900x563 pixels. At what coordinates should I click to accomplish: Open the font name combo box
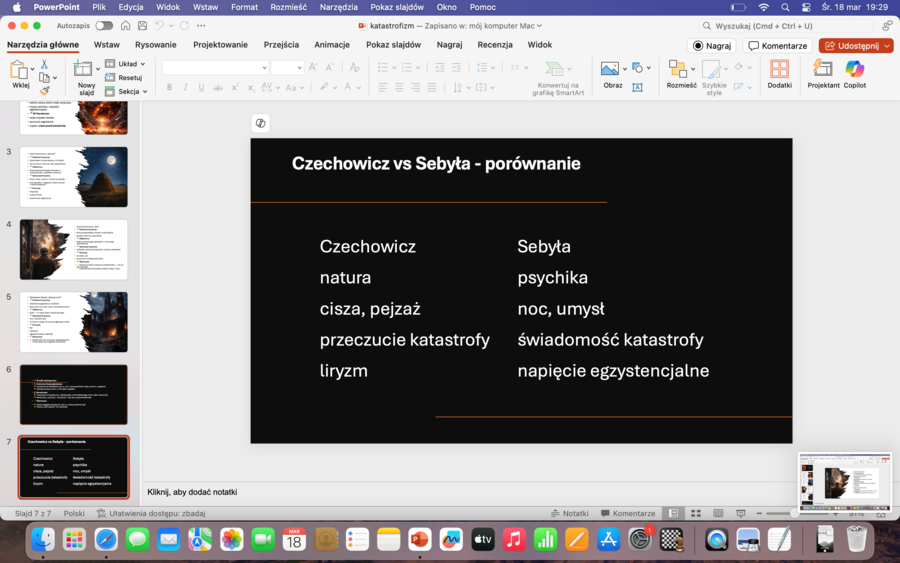pos(215,67)
